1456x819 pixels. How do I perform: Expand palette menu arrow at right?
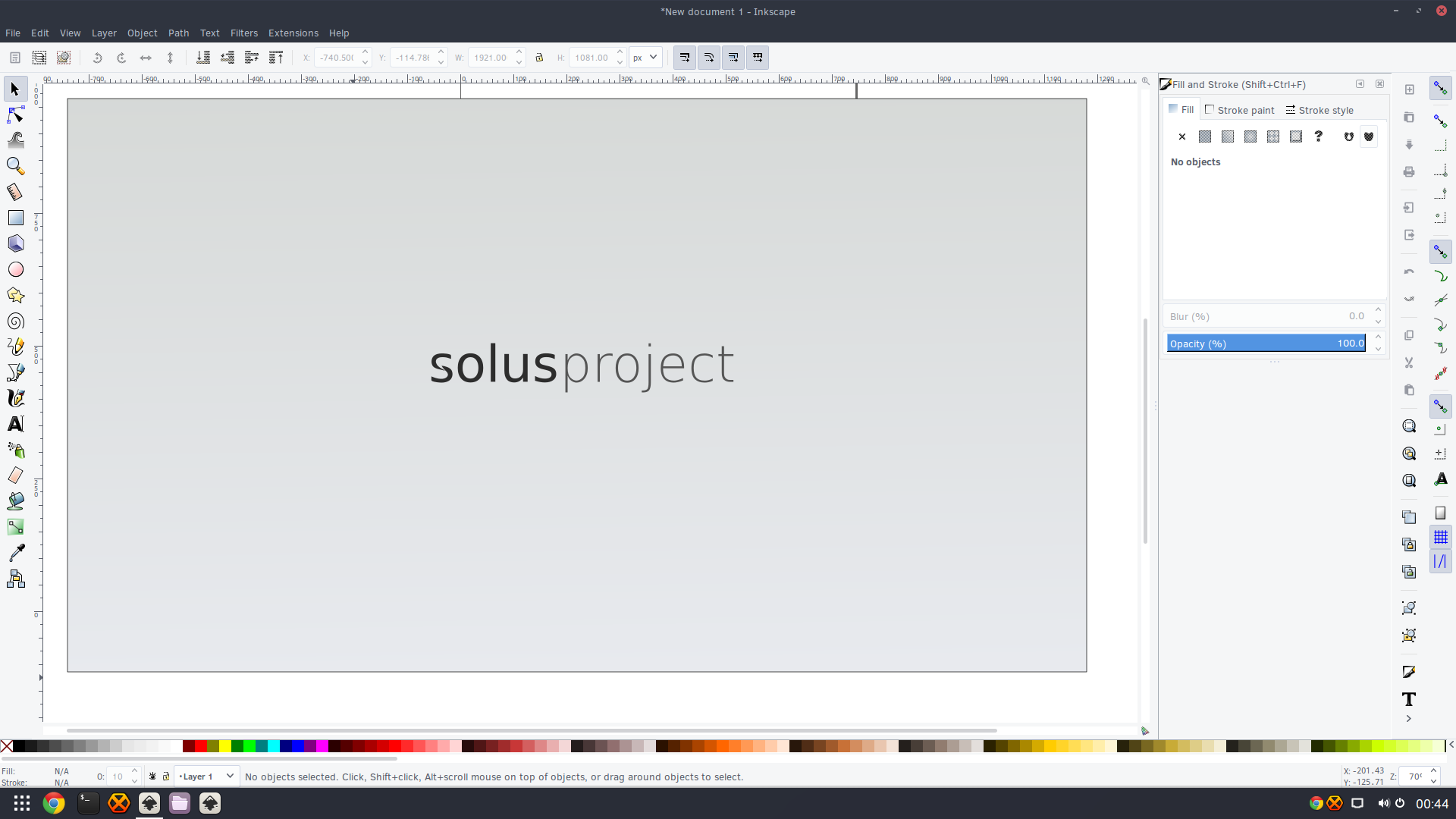1451,745
